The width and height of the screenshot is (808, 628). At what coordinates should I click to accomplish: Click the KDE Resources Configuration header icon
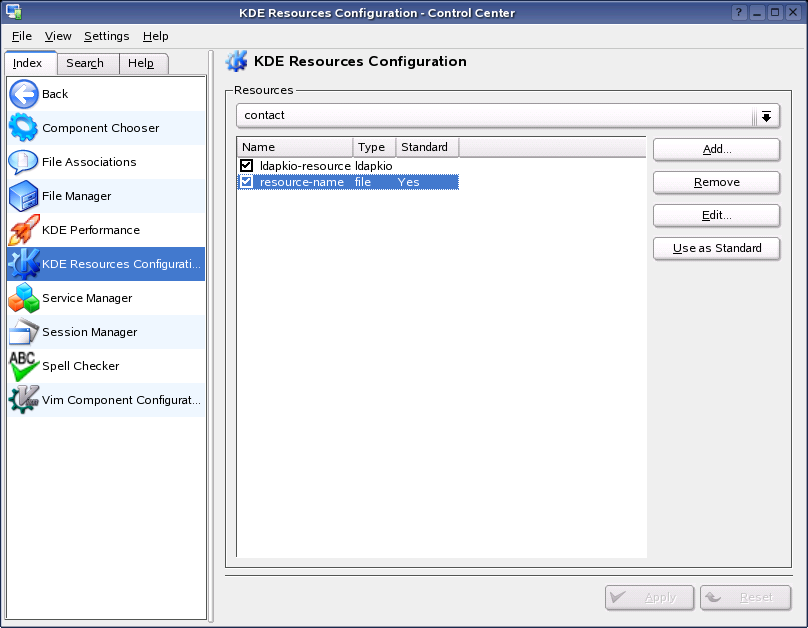tap(237, 61)
